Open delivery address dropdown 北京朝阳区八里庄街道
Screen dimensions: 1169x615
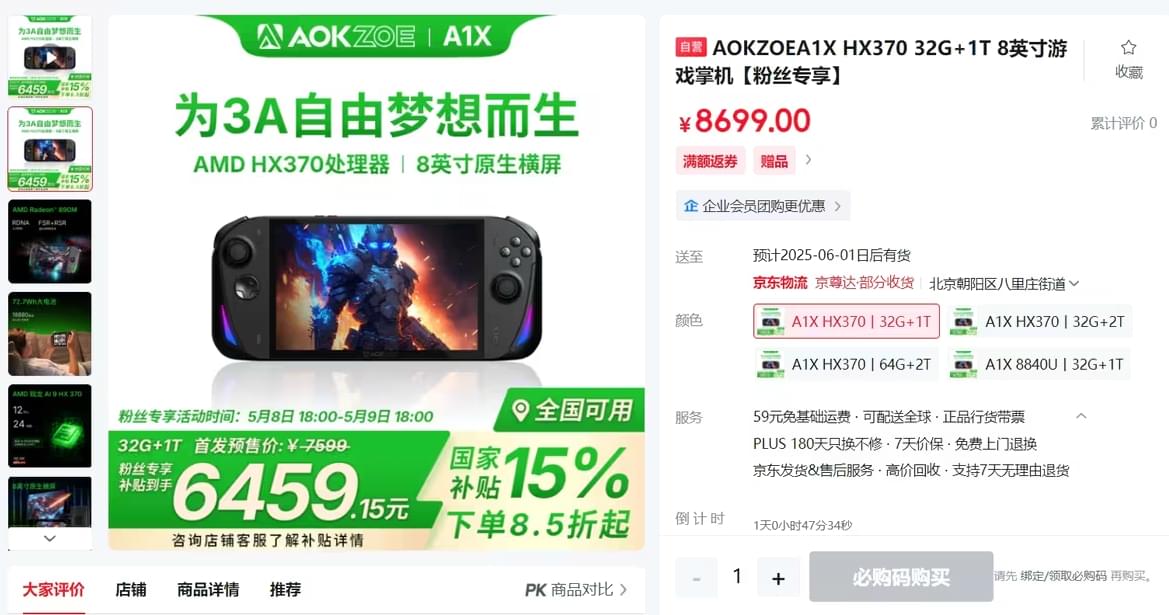pyautogui.click(x=1003, y=283)
